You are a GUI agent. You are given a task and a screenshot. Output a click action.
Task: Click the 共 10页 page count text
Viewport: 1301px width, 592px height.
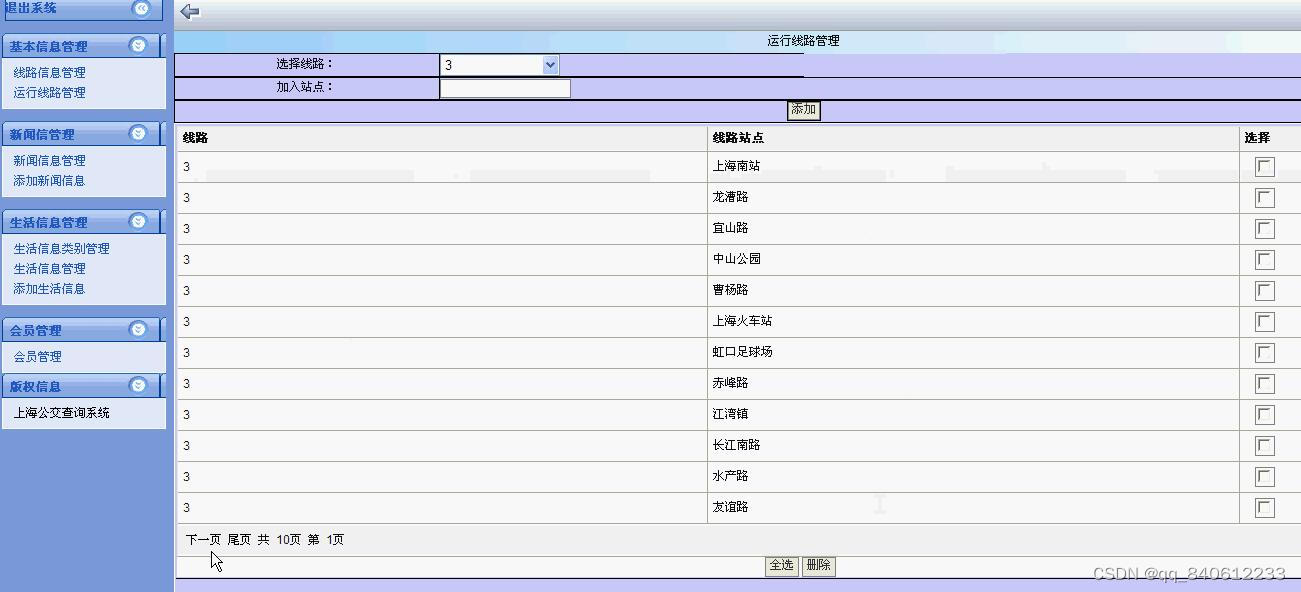[x=279, y=540]
